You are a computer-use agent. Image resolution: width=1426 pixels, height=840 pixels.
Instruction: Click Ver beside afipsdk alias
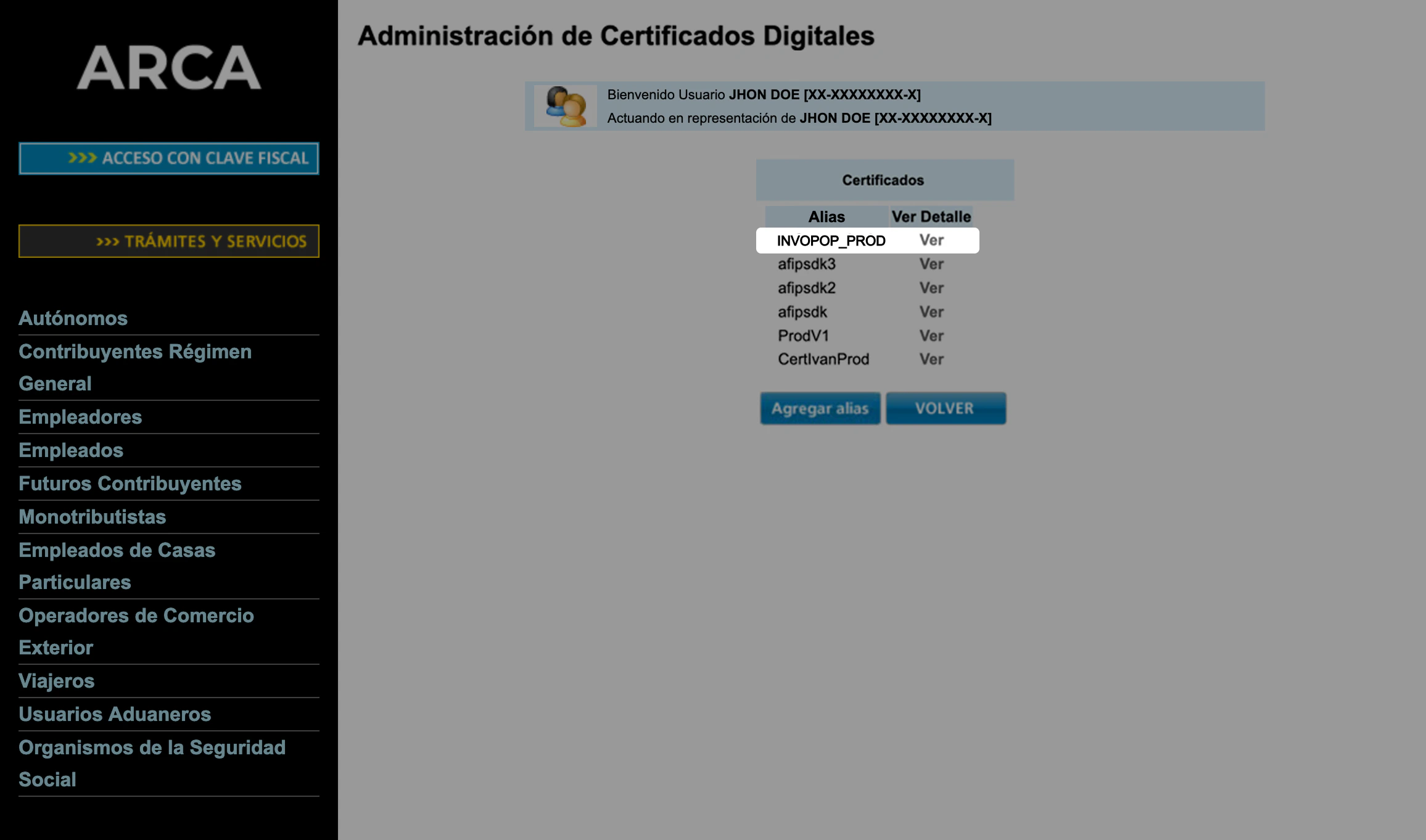(x=931, y=312)
